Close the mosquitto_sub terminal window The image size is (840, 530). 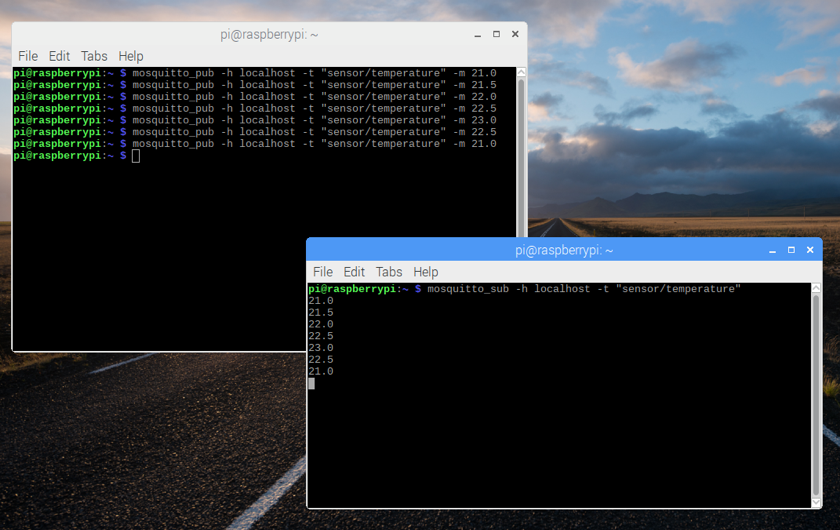coord(810,250)
